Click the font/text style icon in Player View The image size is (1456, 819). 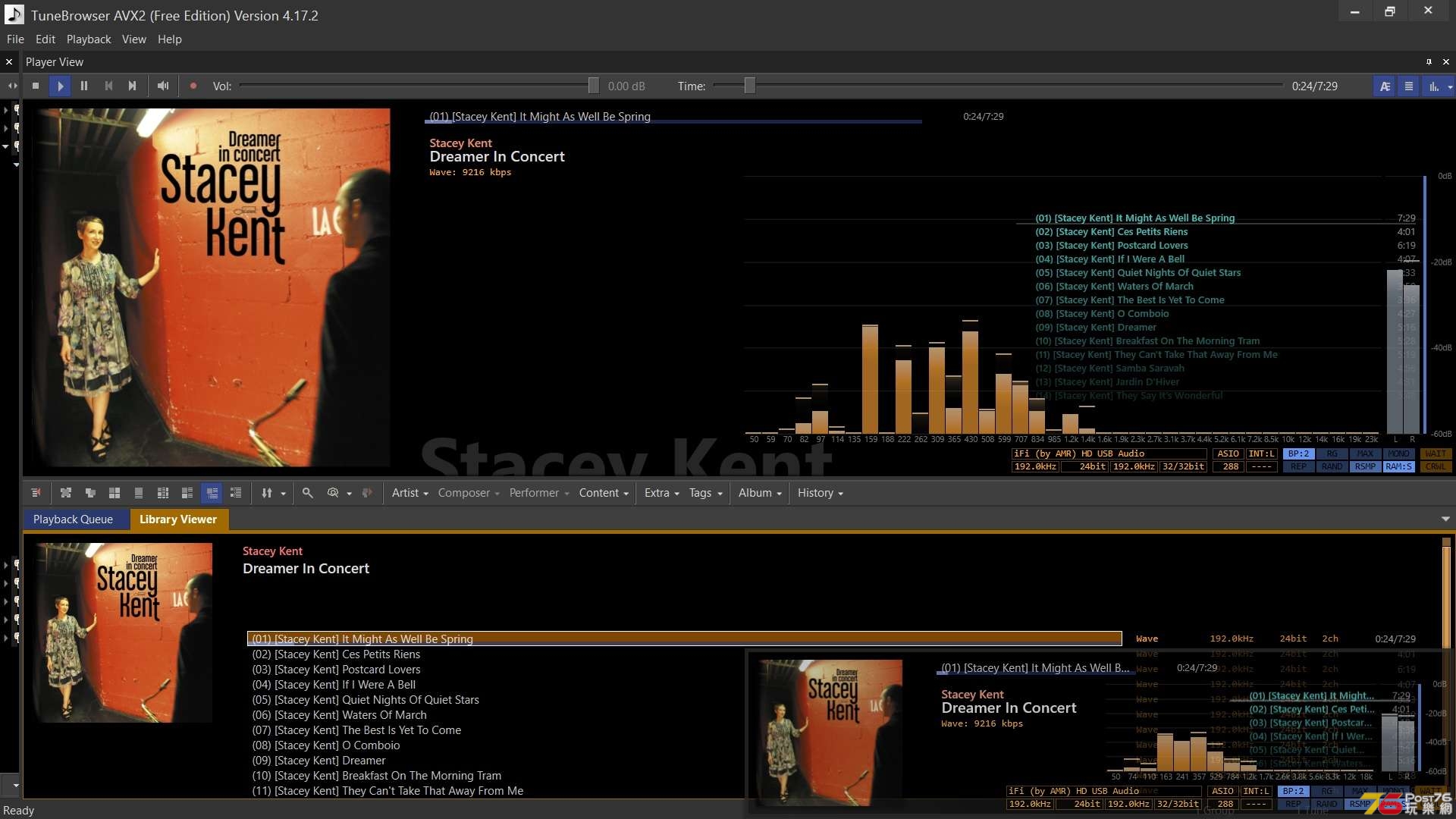1385,86
